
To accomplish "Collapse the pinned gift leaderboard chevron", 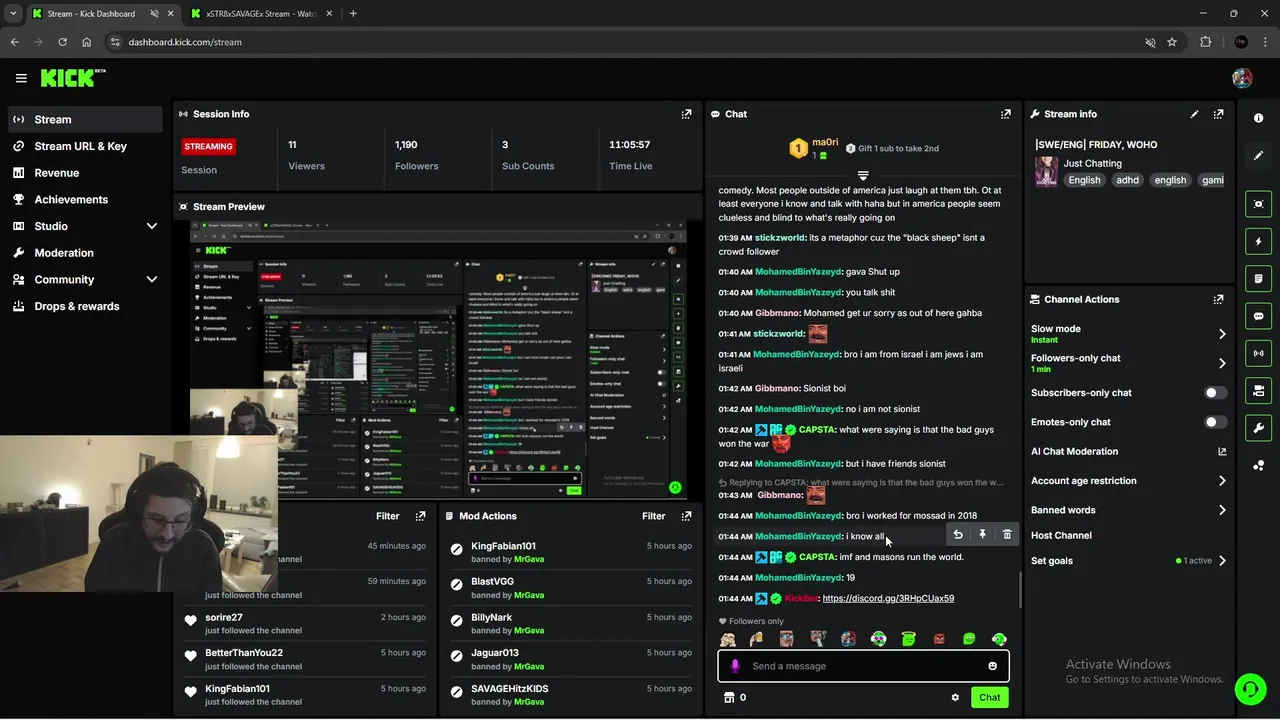I will (863, 176).
